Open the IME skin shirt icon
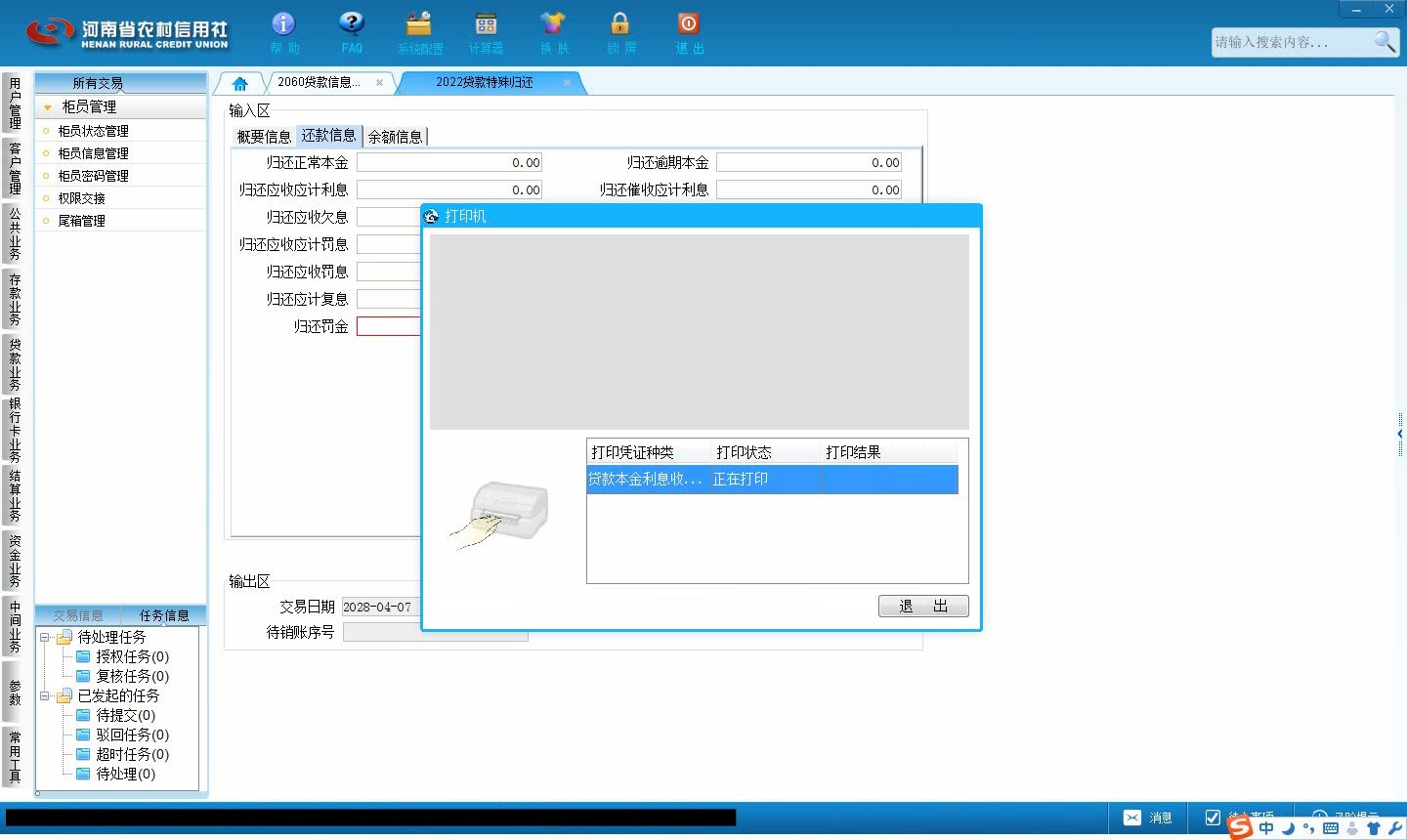This screenshot has height=840, width=1407. coord(1374,828)
